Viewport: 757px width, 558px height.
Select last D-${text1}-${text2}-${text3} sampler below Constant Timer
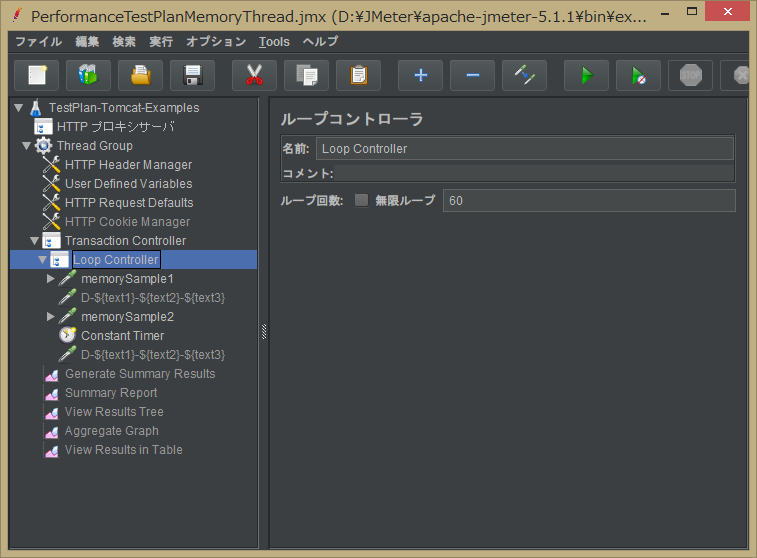153,355
